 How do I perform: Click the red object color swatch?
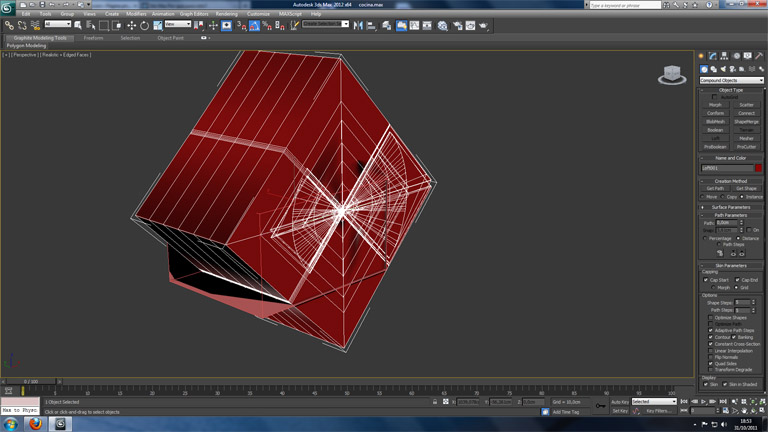758,168
